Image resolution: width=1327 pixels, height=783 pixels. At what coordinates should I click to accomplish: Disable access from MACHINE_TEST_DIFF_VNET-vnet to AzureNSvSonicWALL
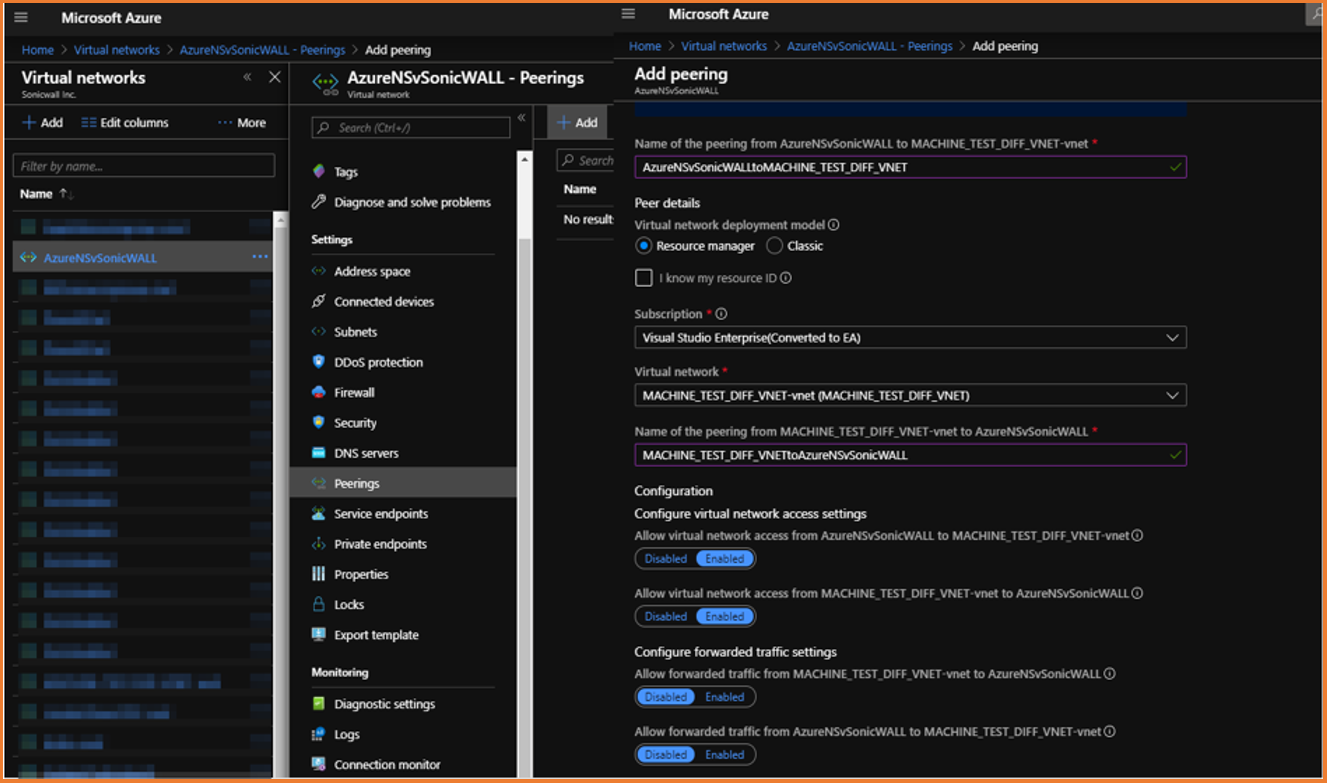tap(666, 617)
